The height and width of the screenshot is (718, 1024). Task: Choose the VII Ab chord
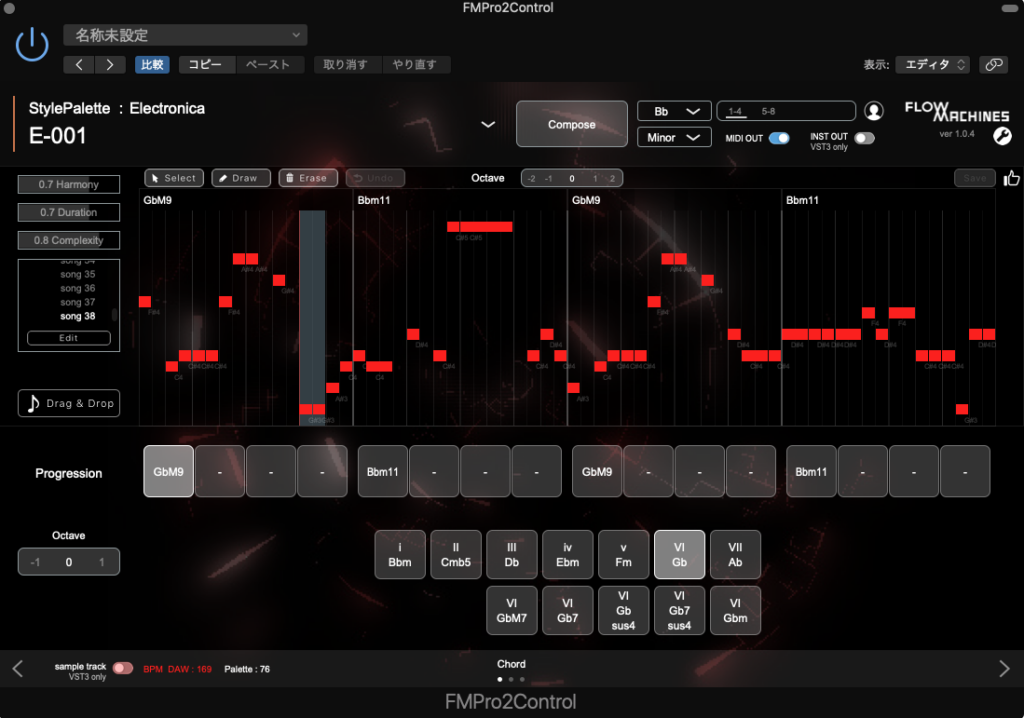coord(735,555)
